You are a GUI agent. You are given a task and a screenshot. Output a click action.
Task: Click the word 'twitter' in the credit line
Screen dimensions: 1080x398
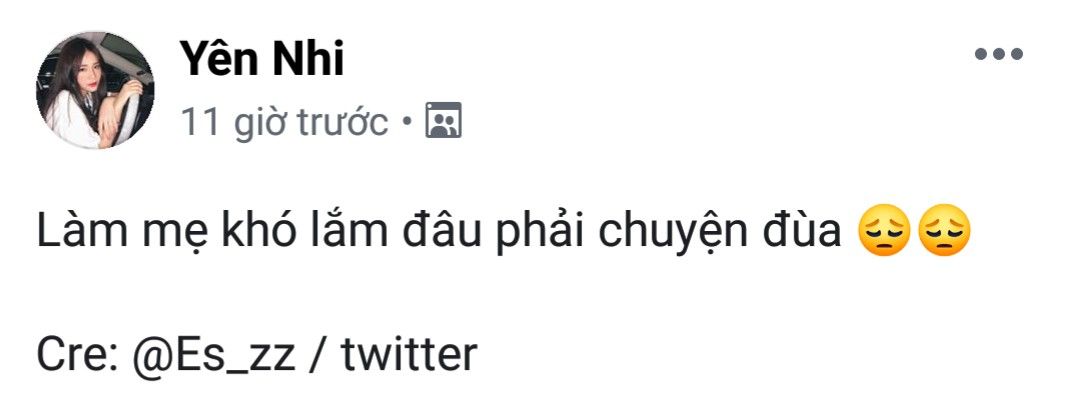(x=409, y=355)
